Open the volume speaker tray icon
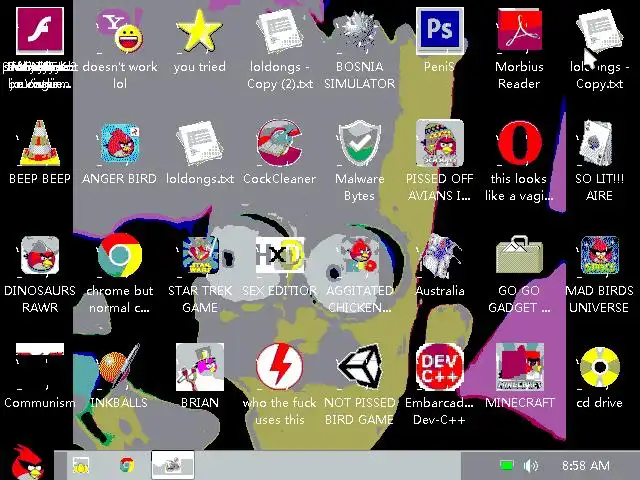The image size is (640, 480). pos(531,465)
